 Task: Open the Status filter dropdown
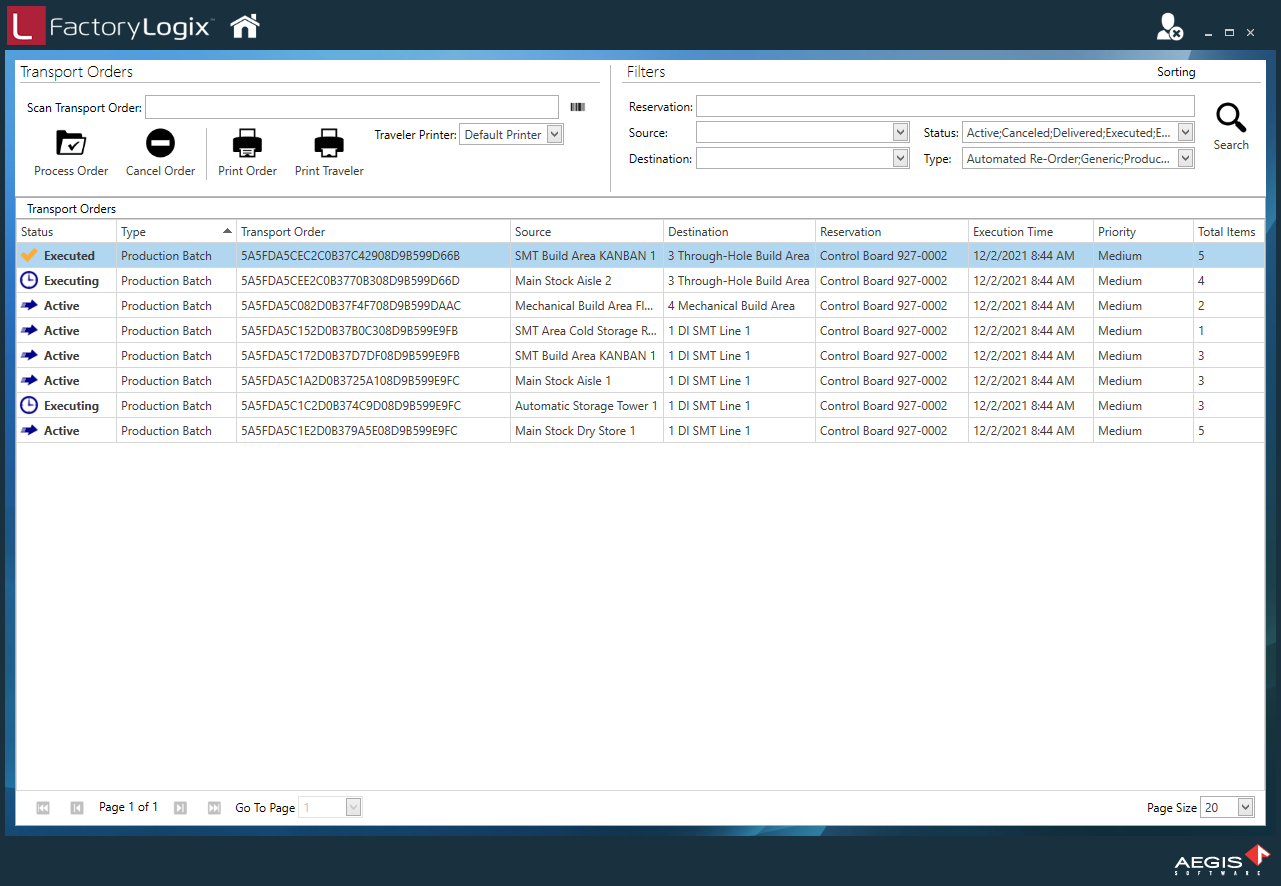1185,133
